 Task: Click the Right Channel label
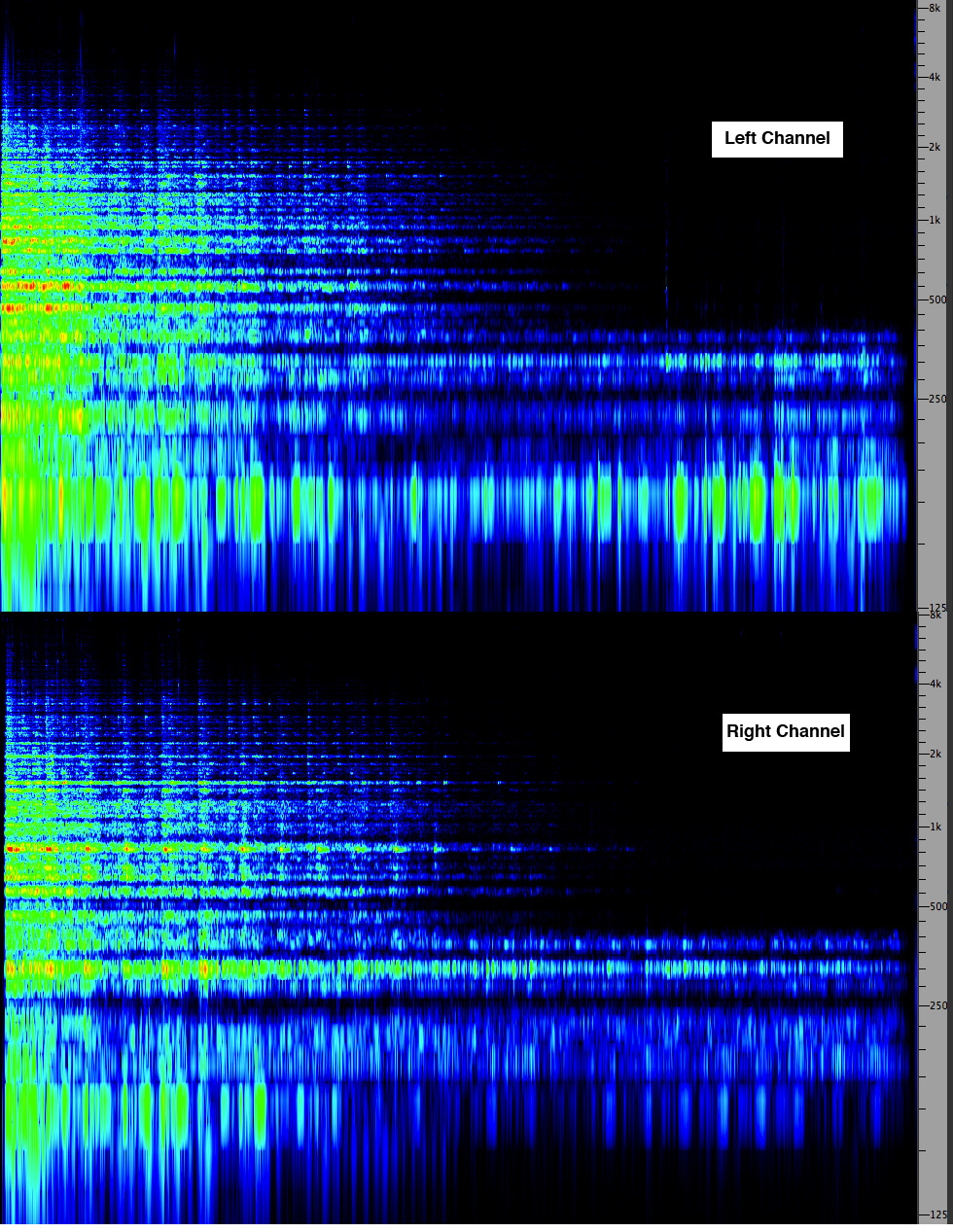(786, 732)
